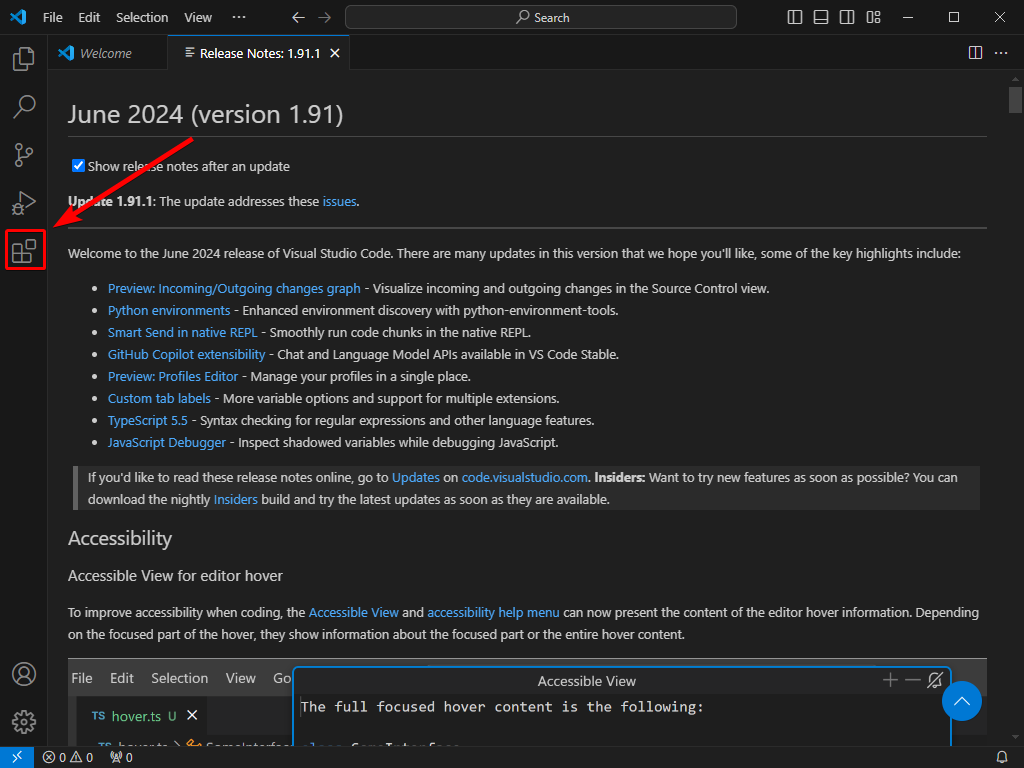This screenshot has width=1024, height=768.
Task: Open the TypeScript 5.5 link
Action: click(148, 420)
